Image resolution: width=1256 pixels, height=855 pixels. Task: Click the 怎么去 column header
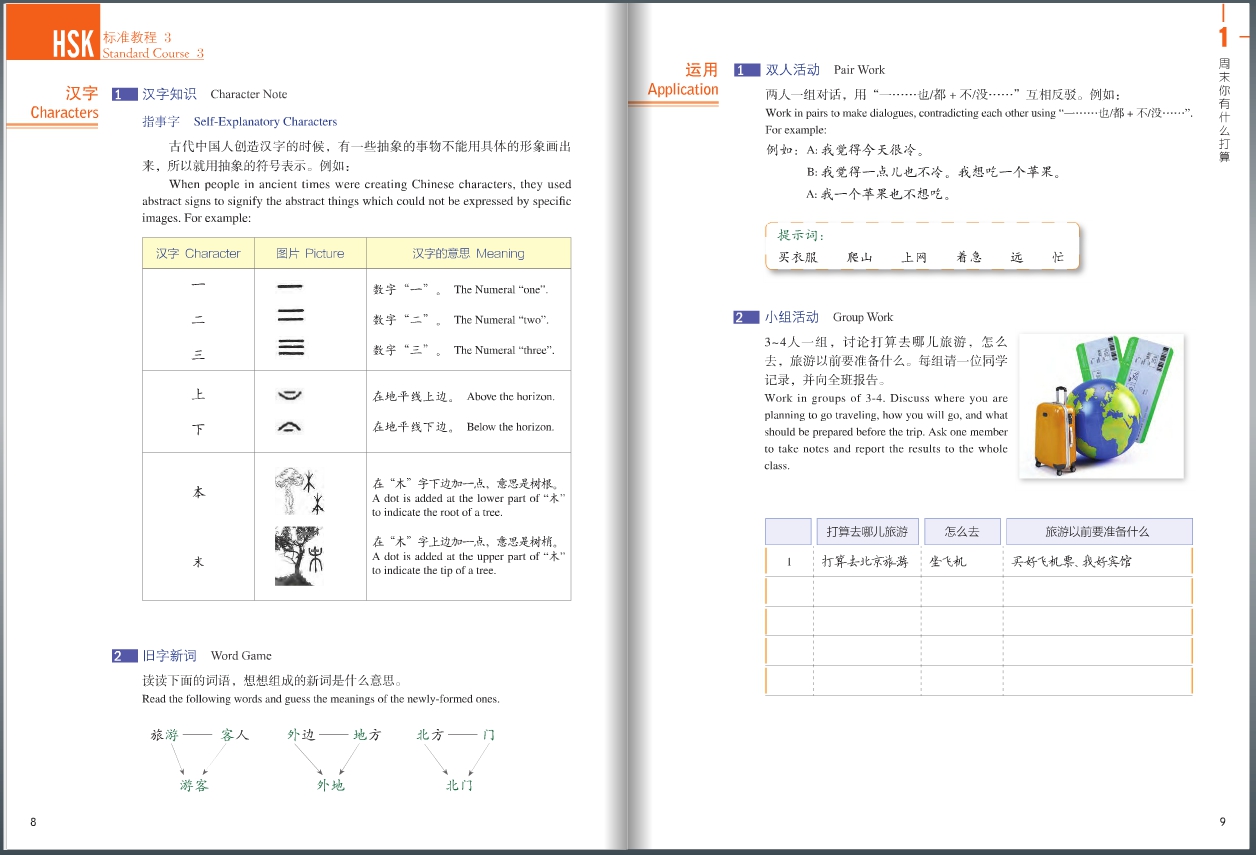click(961, 531)
